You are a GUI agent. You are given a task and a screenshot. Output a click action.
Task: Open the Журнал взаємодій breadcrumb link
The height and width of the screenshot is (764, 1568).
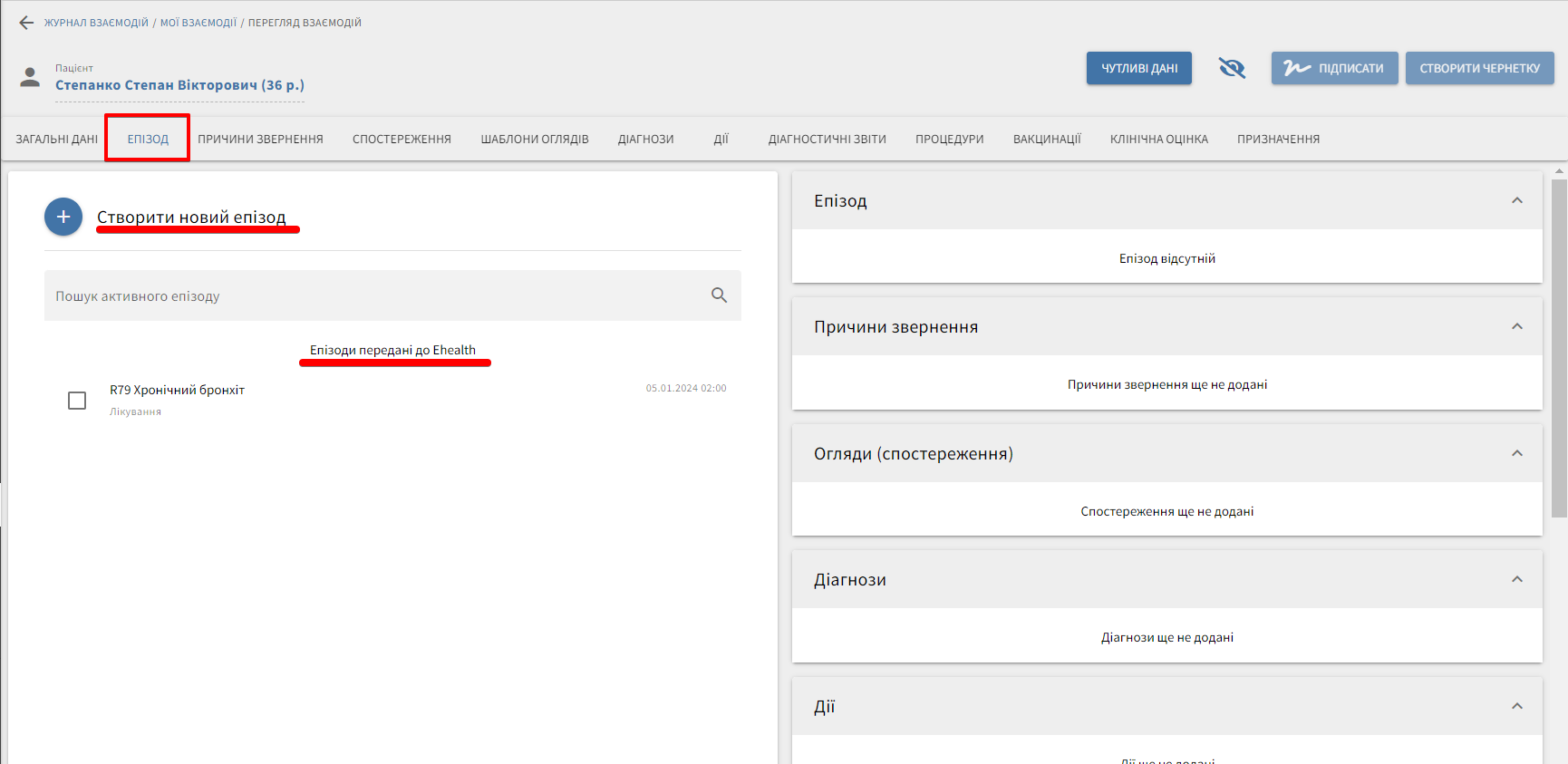(x=96, y=23)
